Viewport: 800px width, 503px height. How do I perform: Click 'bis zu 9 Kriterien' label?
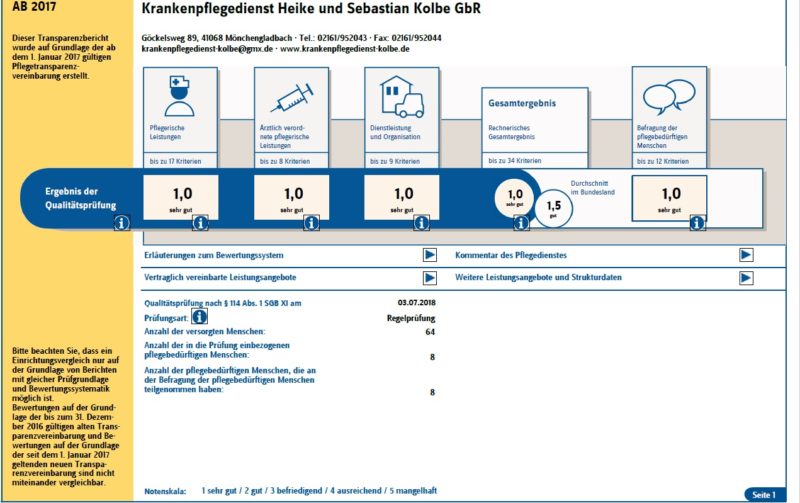395,161
